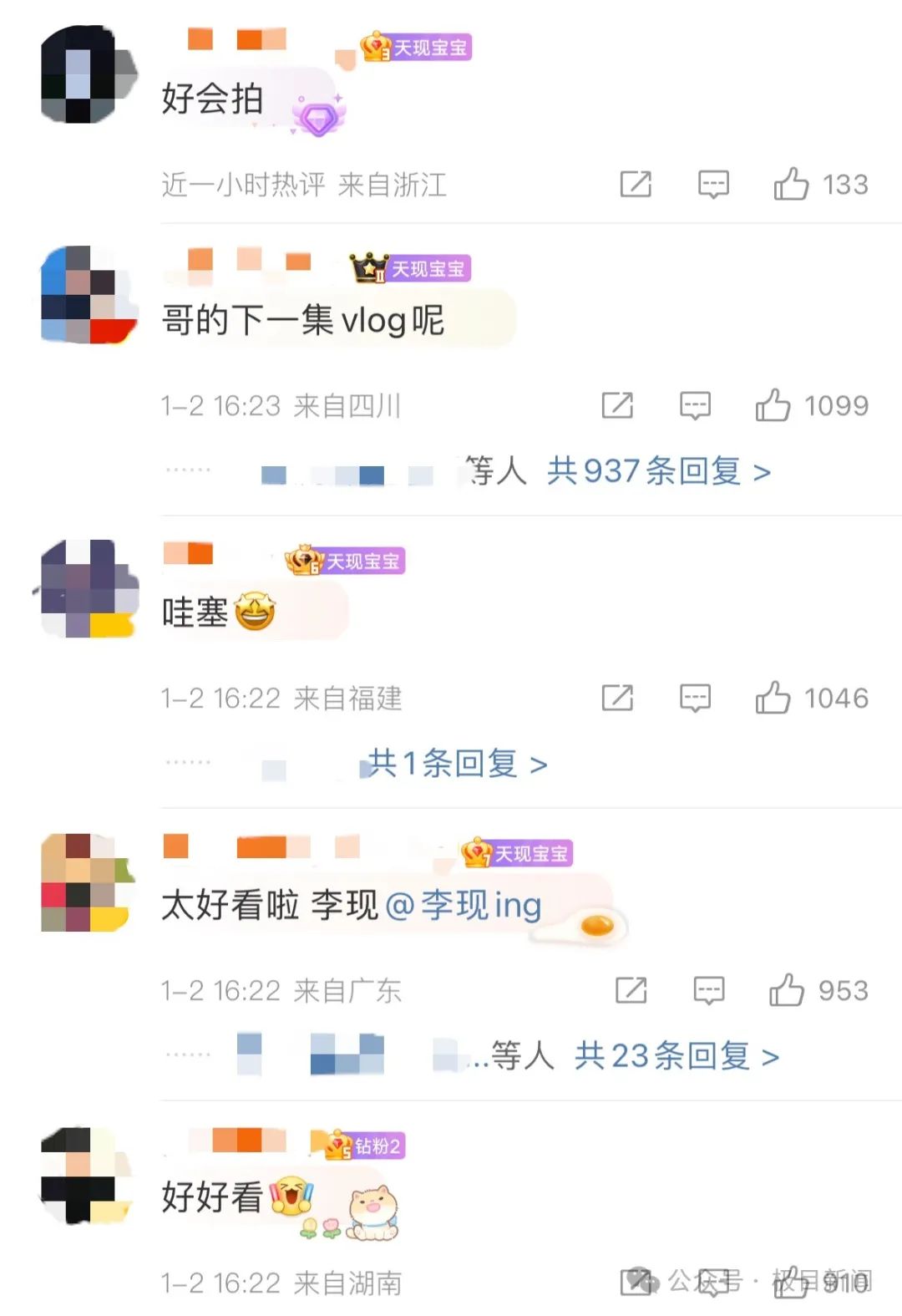Open '@李现ing' mention link

464,906
